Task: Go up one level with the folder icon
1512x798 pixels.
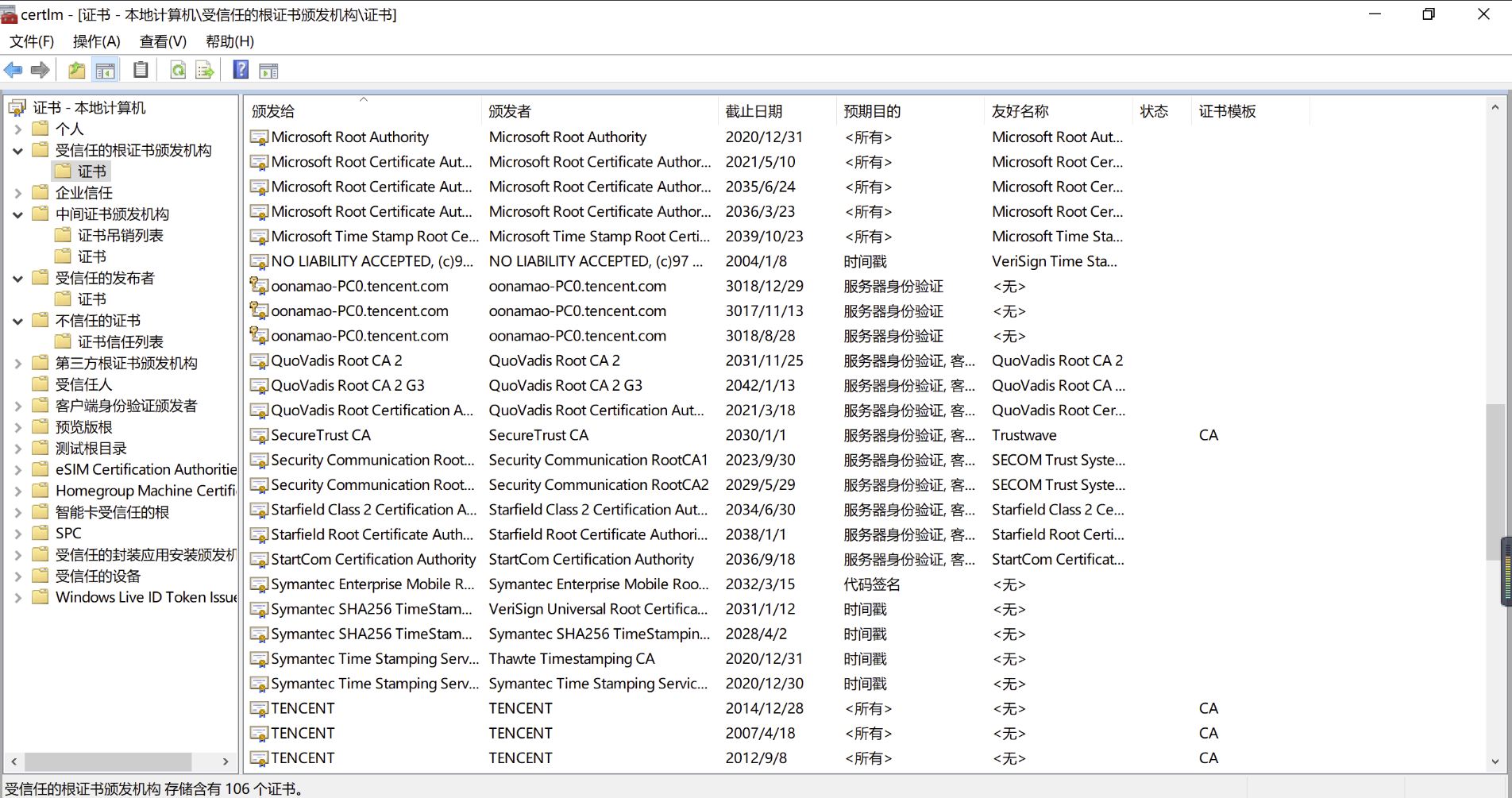Action: point(76,71)
